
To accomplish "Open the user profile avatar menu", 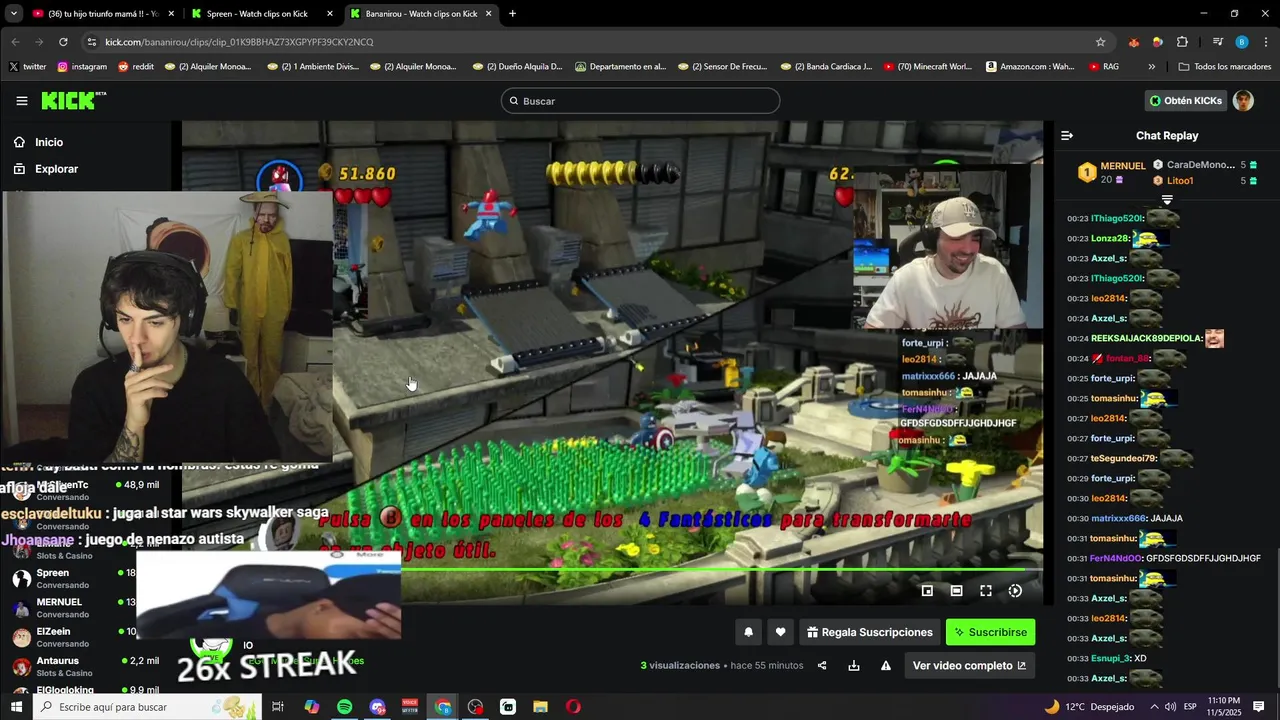I will (x=1243, y=101).
